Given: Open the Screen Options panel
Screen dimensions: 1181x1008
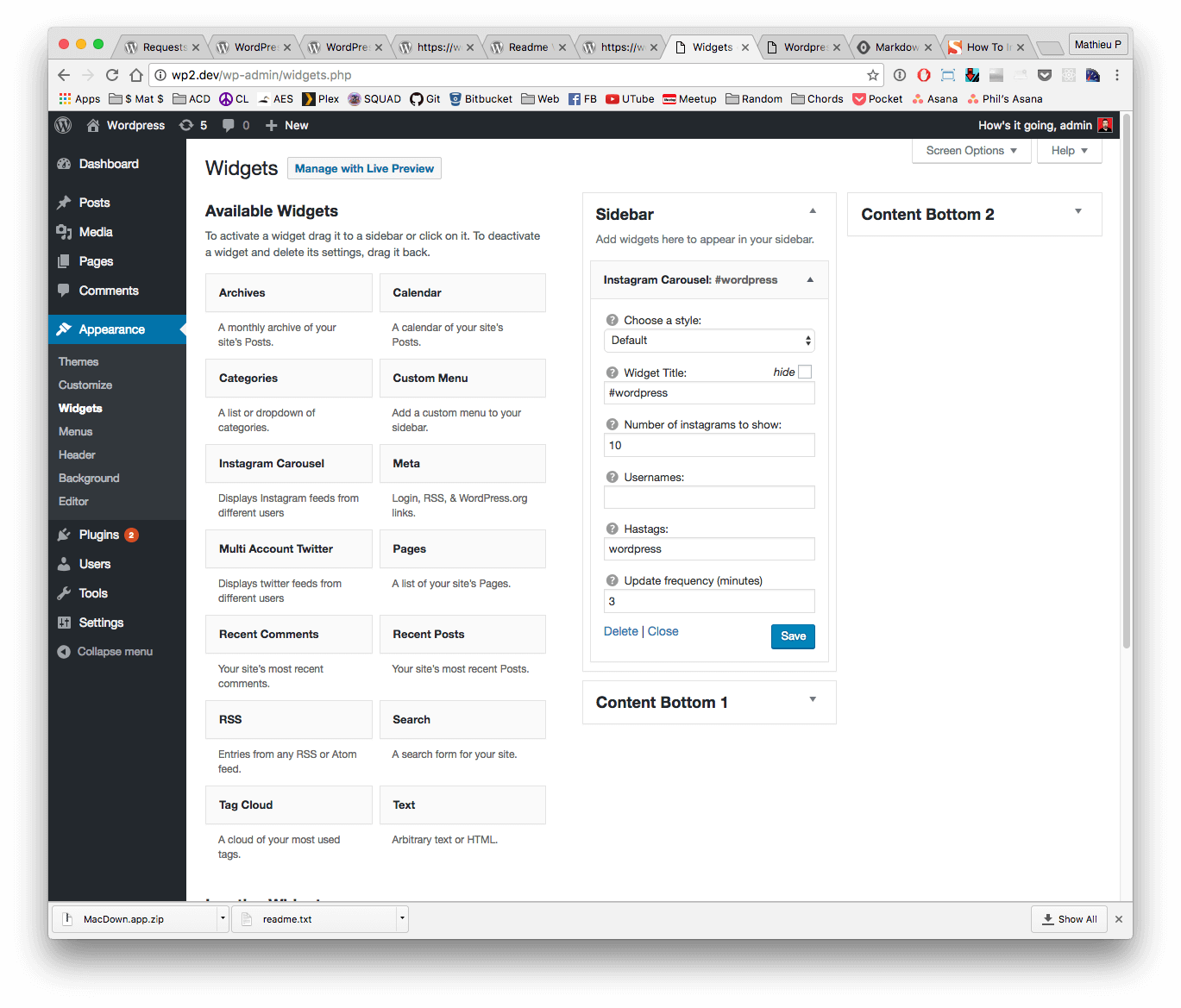Looking at the screenshot, I should pyautogui.click(x=971, y=151).
